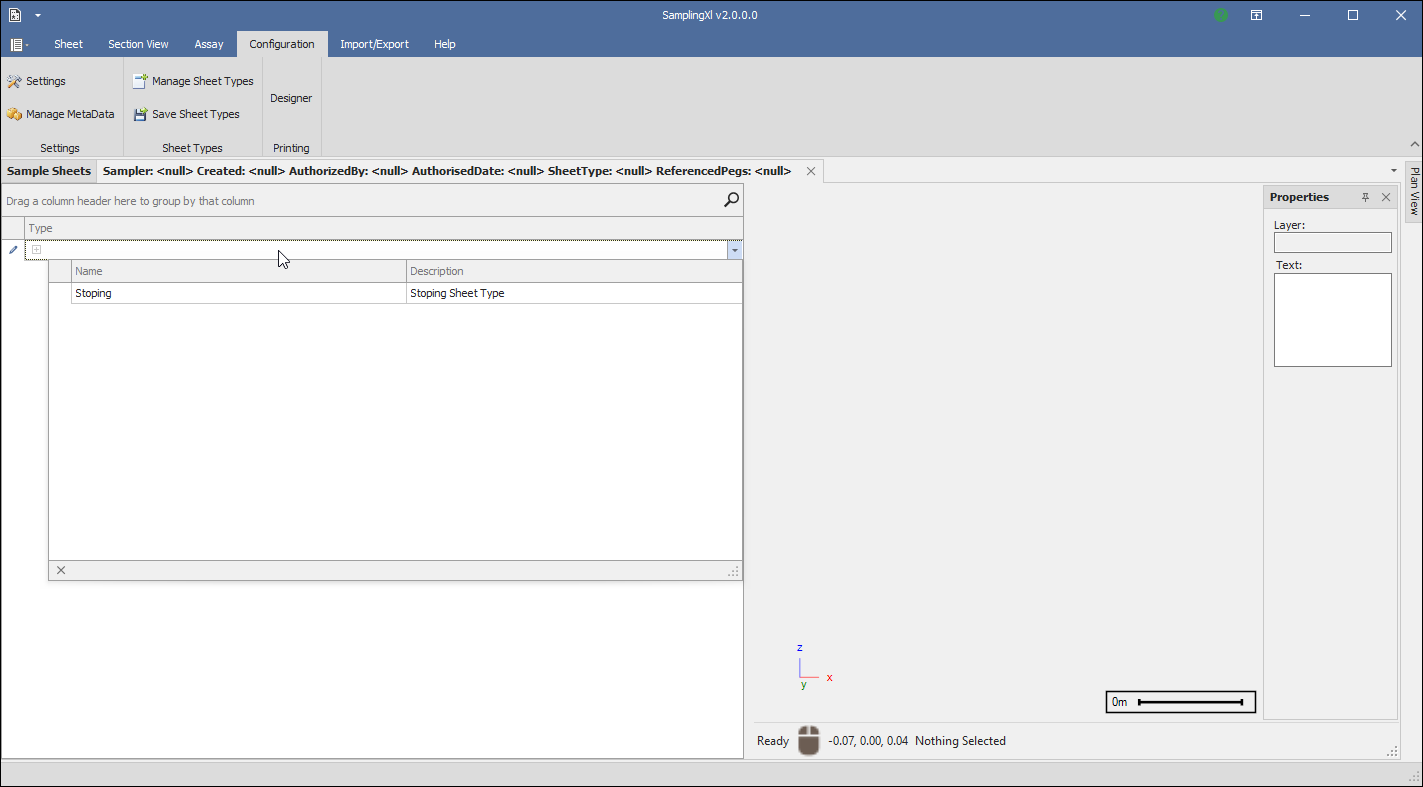Close the sheet type dropdown popup
The width and height of the screenshot is (1423, 787).
coord(61,570)
